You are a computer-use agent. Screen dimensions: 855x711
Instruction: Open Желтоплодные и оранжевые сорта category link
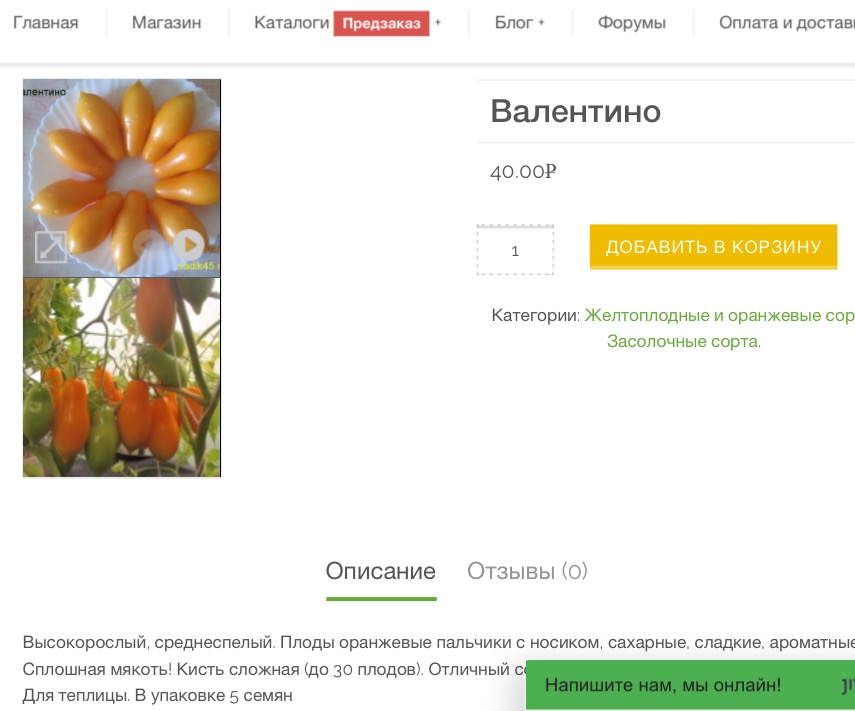coord(719,315)
